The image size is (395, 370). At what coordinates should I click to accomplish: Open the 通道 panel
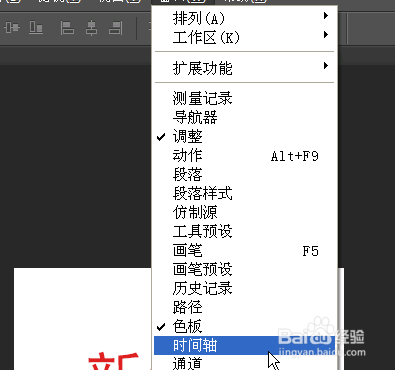[244, 363]
